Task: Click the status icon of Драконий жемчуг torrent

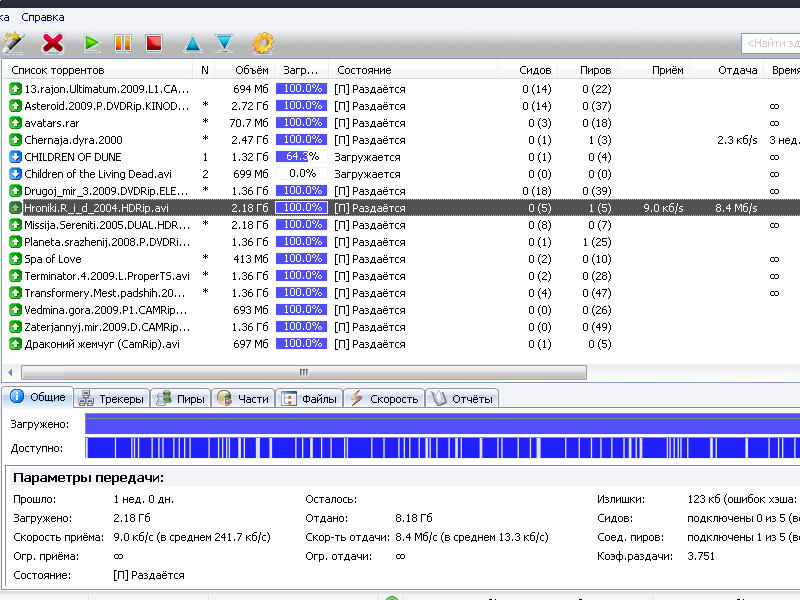Action: point(15,344)
